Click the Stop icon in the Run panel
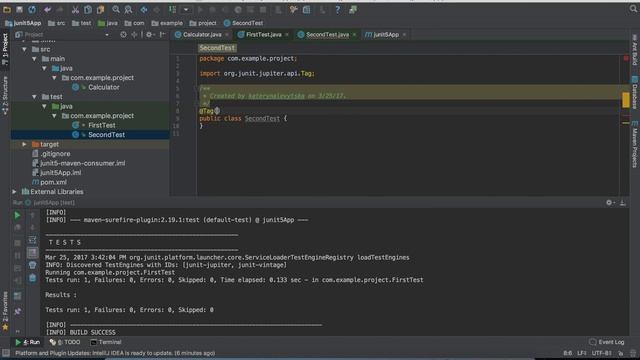The image size is (640, 360). point(18,243)
